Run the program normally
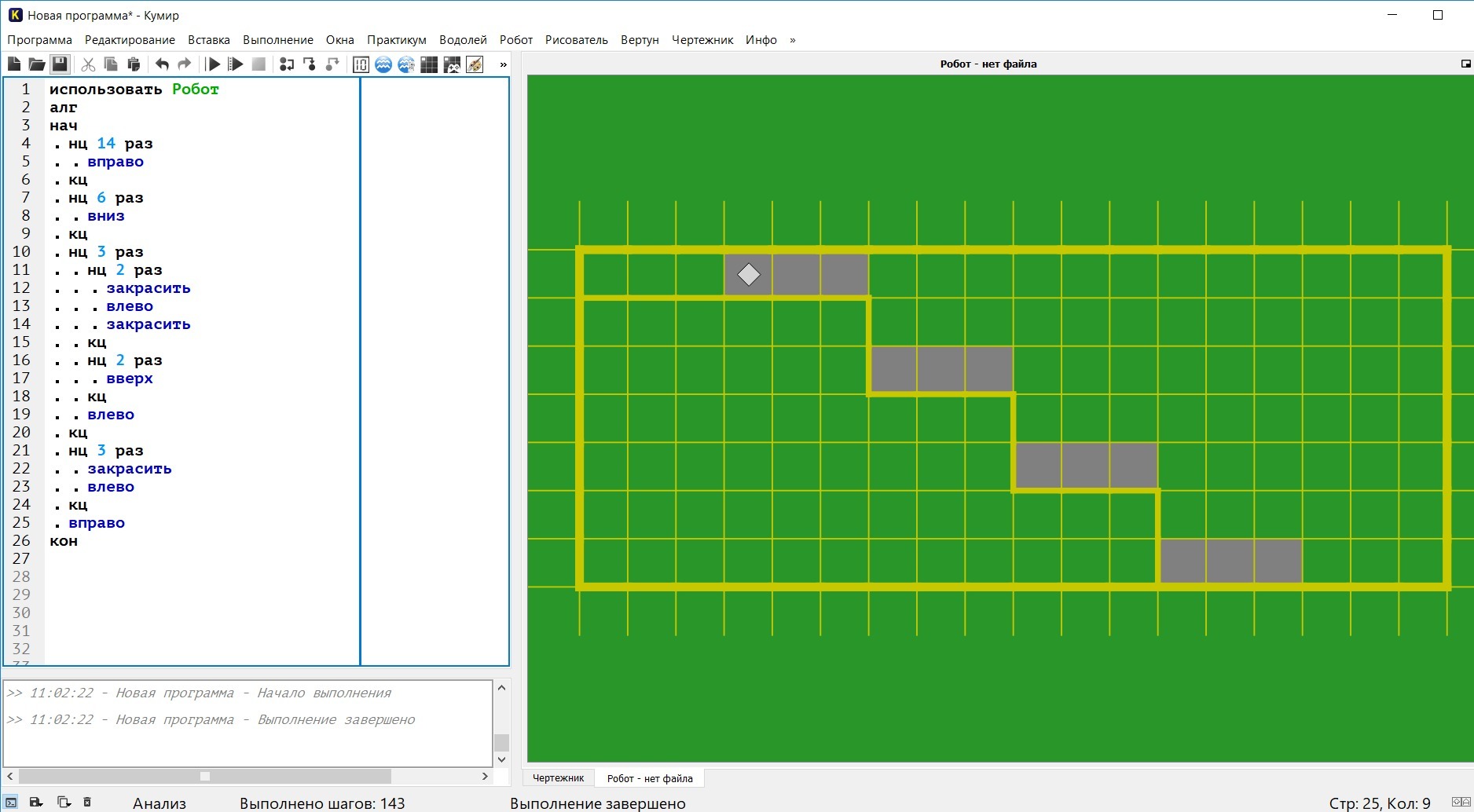 coord(213,64)
